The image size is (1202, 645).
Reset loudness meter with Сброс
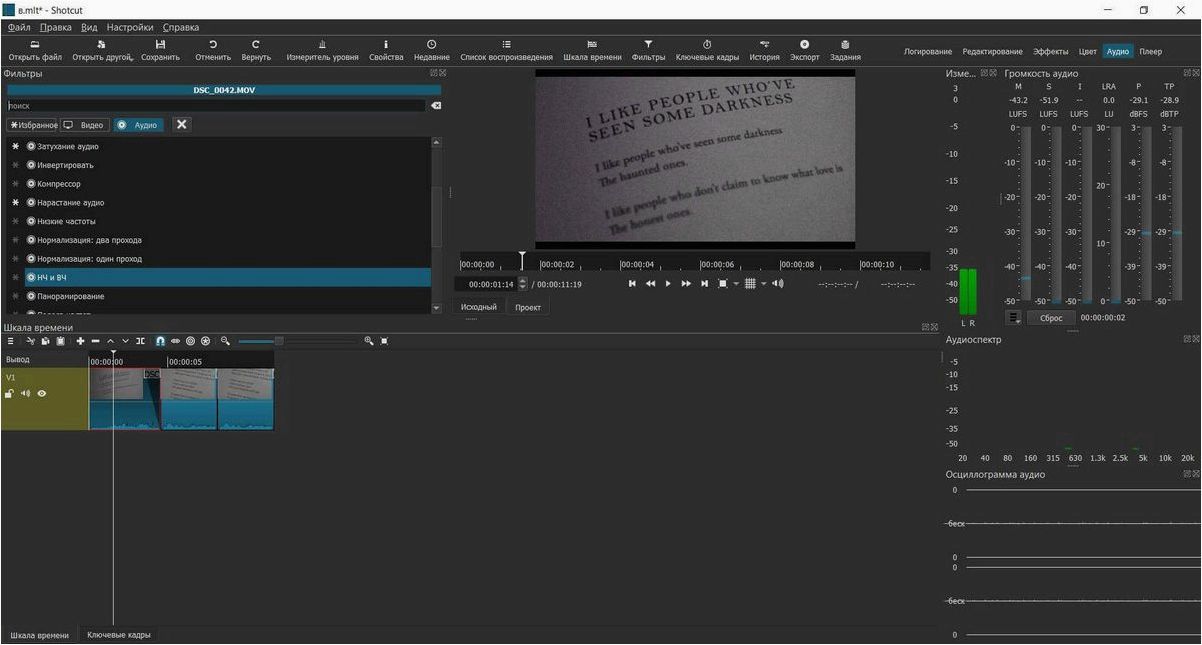click(1051, 318)
